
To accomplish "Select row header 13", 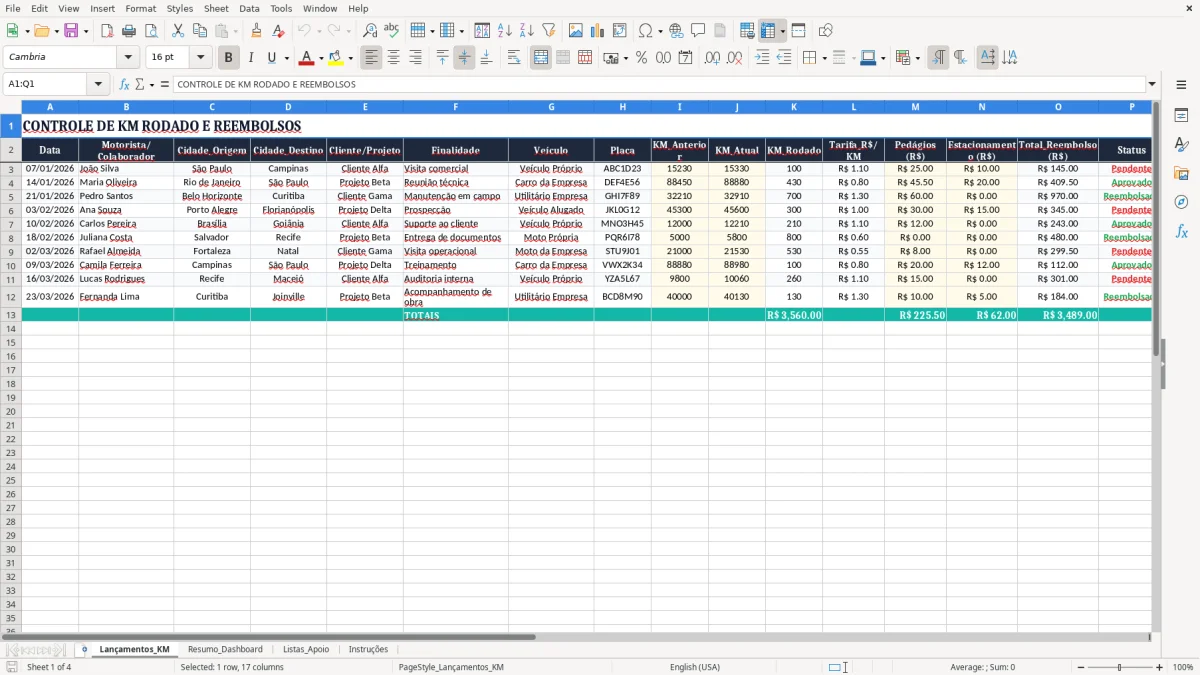I will tap(11, 315).
